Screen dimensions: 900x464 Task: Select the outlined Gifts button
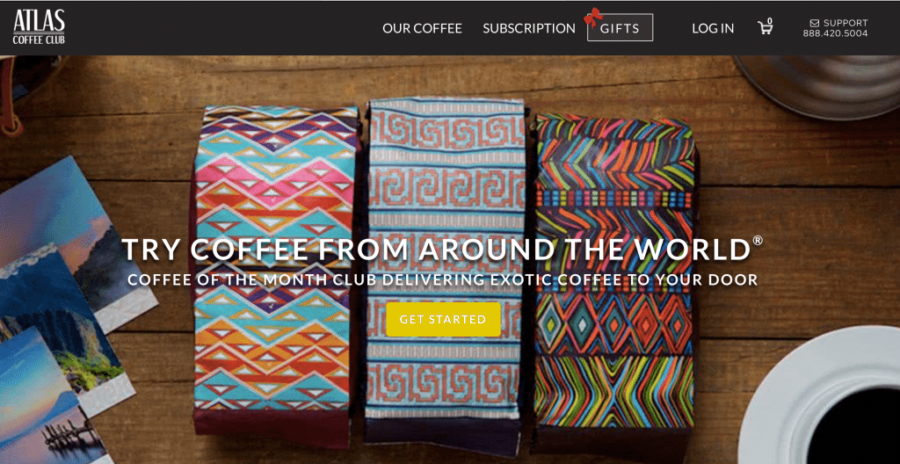coord(620,28)
